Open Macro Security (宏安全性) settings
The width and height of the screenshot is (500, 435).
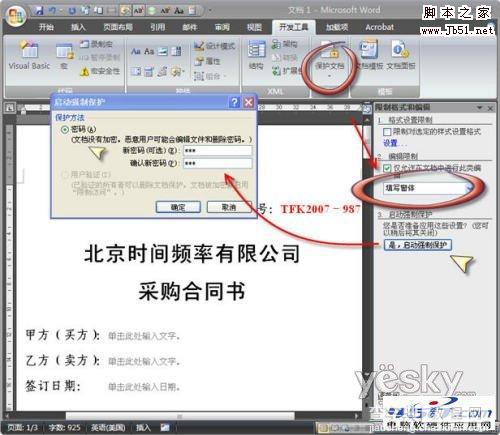99,71
